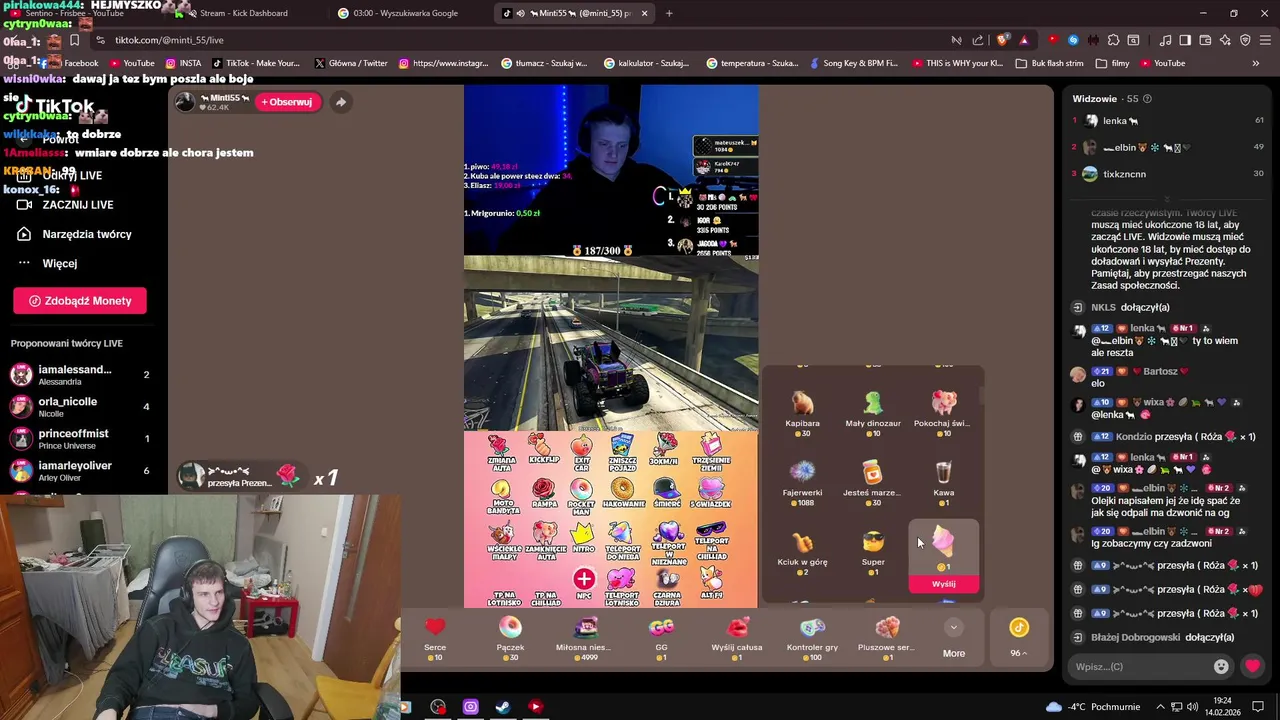This screenshot has height=720, width=1280.
Task: Open viewer tixkzncnn in Widzowie list
Action: 1168,174
